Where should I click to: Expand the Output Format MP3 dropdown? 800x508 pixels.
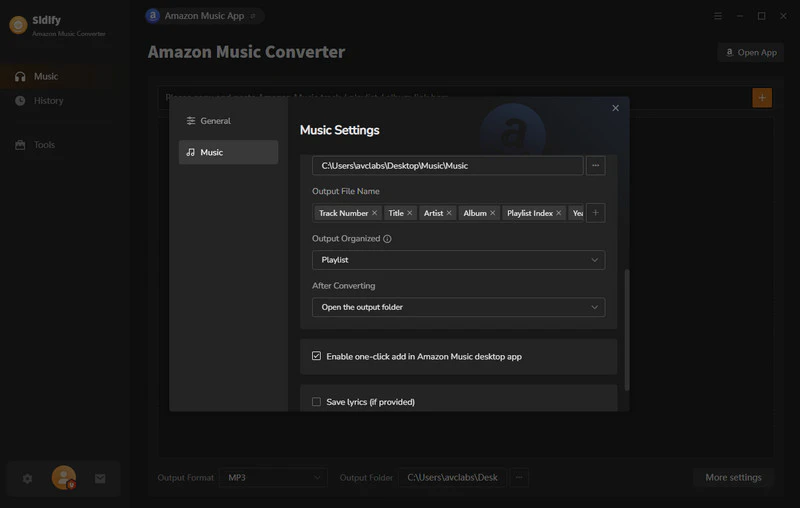[x=273, y=477]
